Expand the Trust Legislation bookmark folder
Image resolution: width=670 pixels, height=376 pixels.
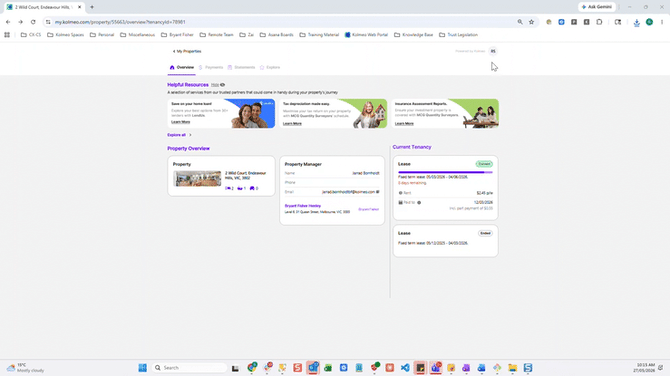pos(458,35)
